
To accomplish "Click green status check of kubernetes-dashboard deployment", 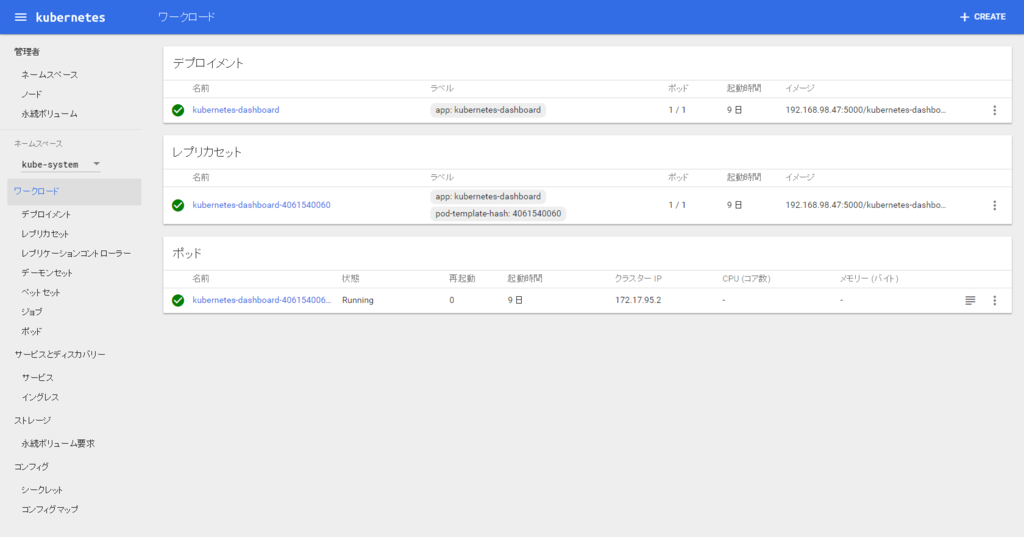I will 178,110.
